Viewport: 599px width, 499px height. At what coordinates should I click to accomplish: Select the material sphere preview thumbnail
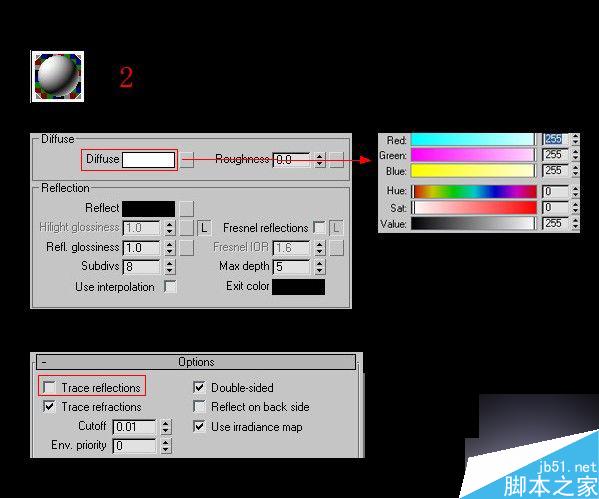(58, 76)
